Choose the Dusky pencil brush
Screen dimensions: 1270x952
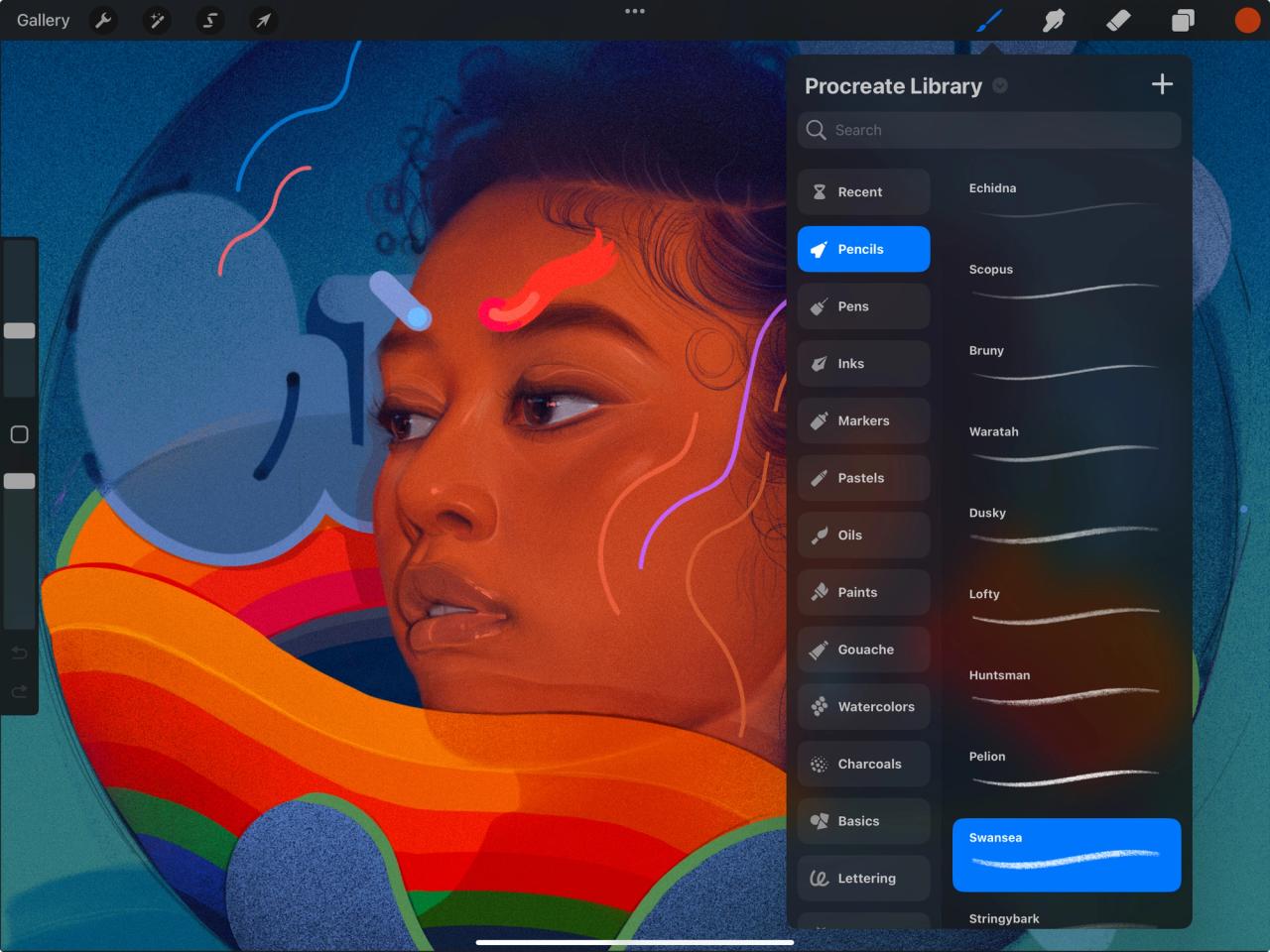click(1066, 530)
